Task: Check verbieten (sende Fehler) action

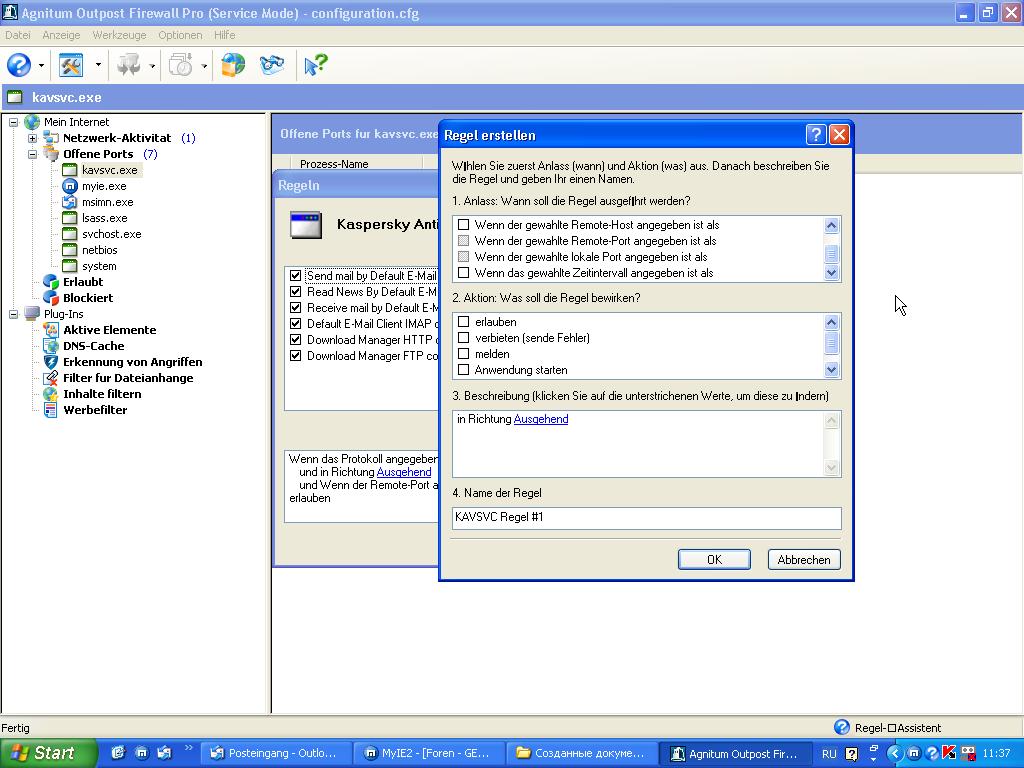Action: pyautogui.click(x=464, y=338)
